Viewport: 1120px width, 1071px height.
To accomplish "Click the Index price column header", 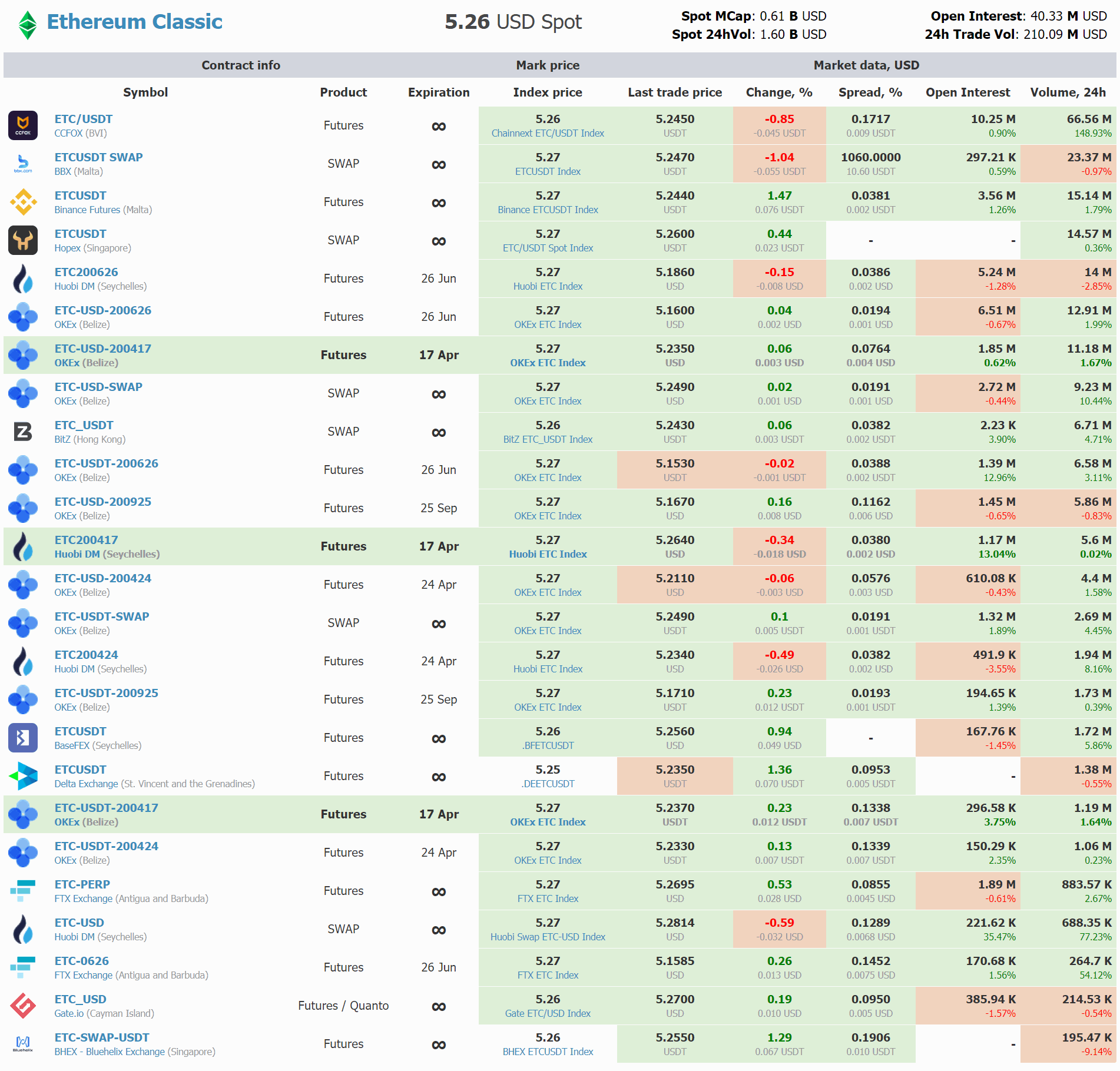I will 548,92.
